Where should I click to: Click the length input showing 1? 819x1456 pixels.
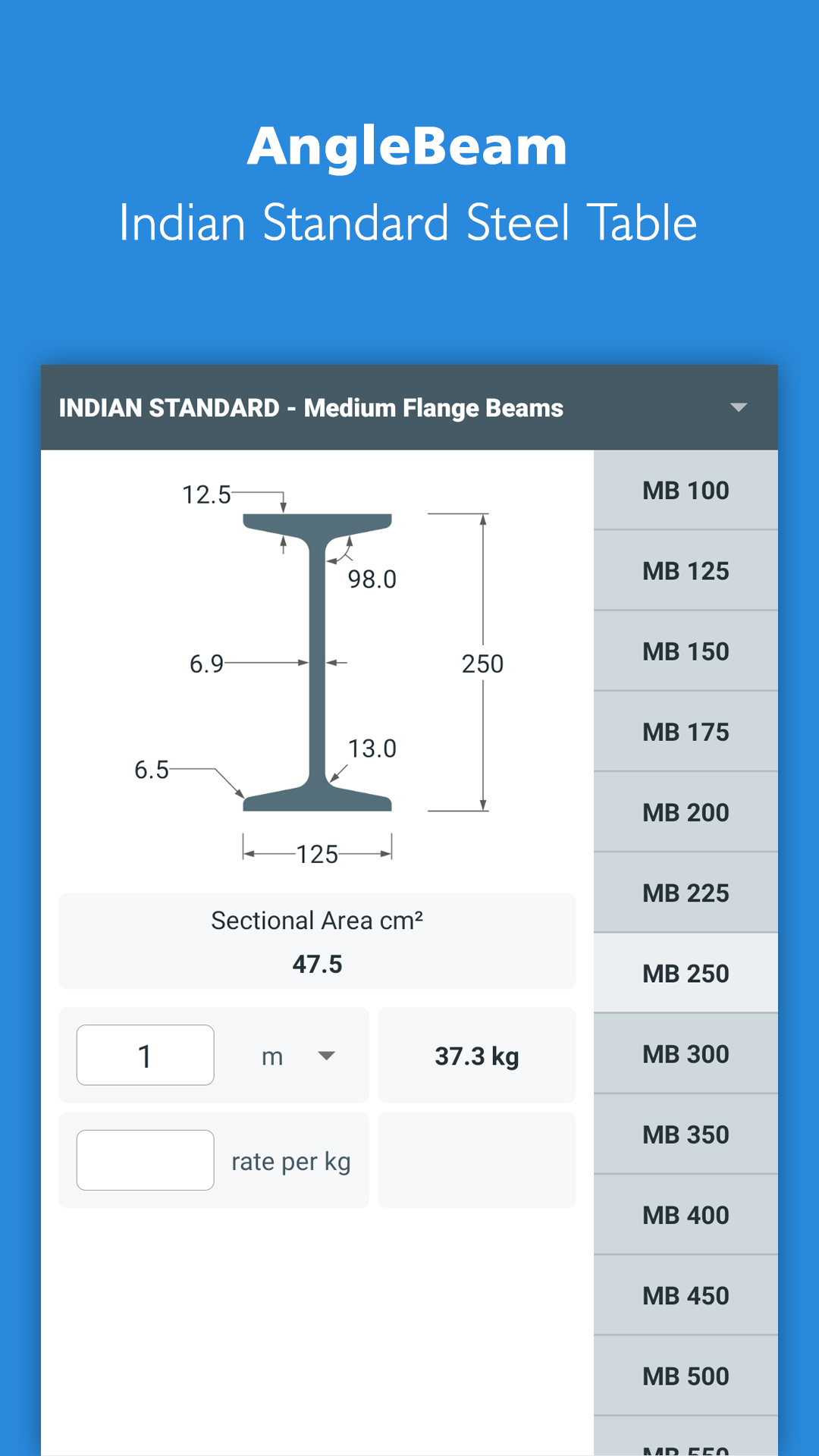pyautogui.click(x=145, y=1054)
